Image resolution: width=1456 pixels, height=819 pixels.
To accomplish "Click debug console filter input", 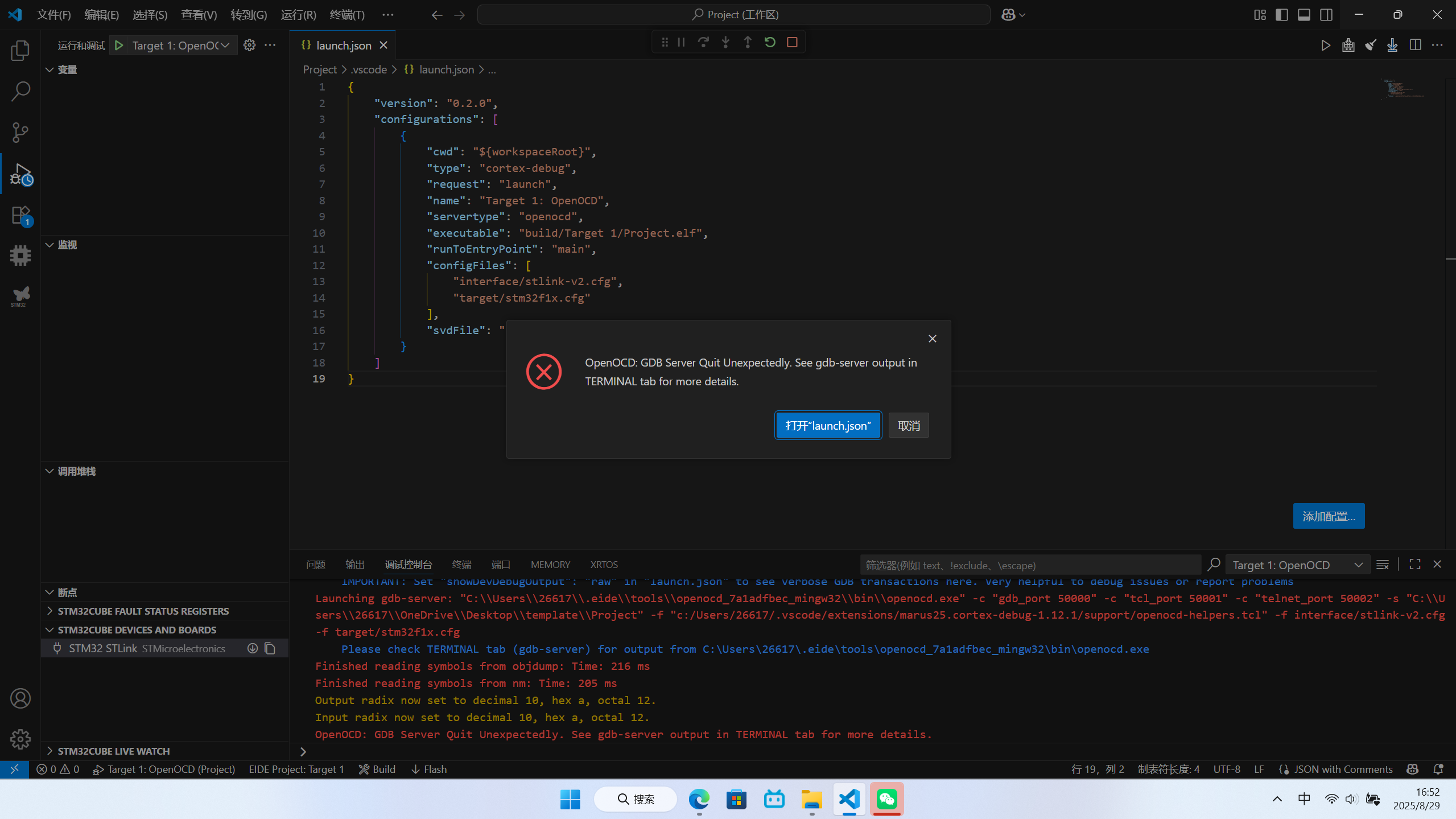I will point(1030,565).
